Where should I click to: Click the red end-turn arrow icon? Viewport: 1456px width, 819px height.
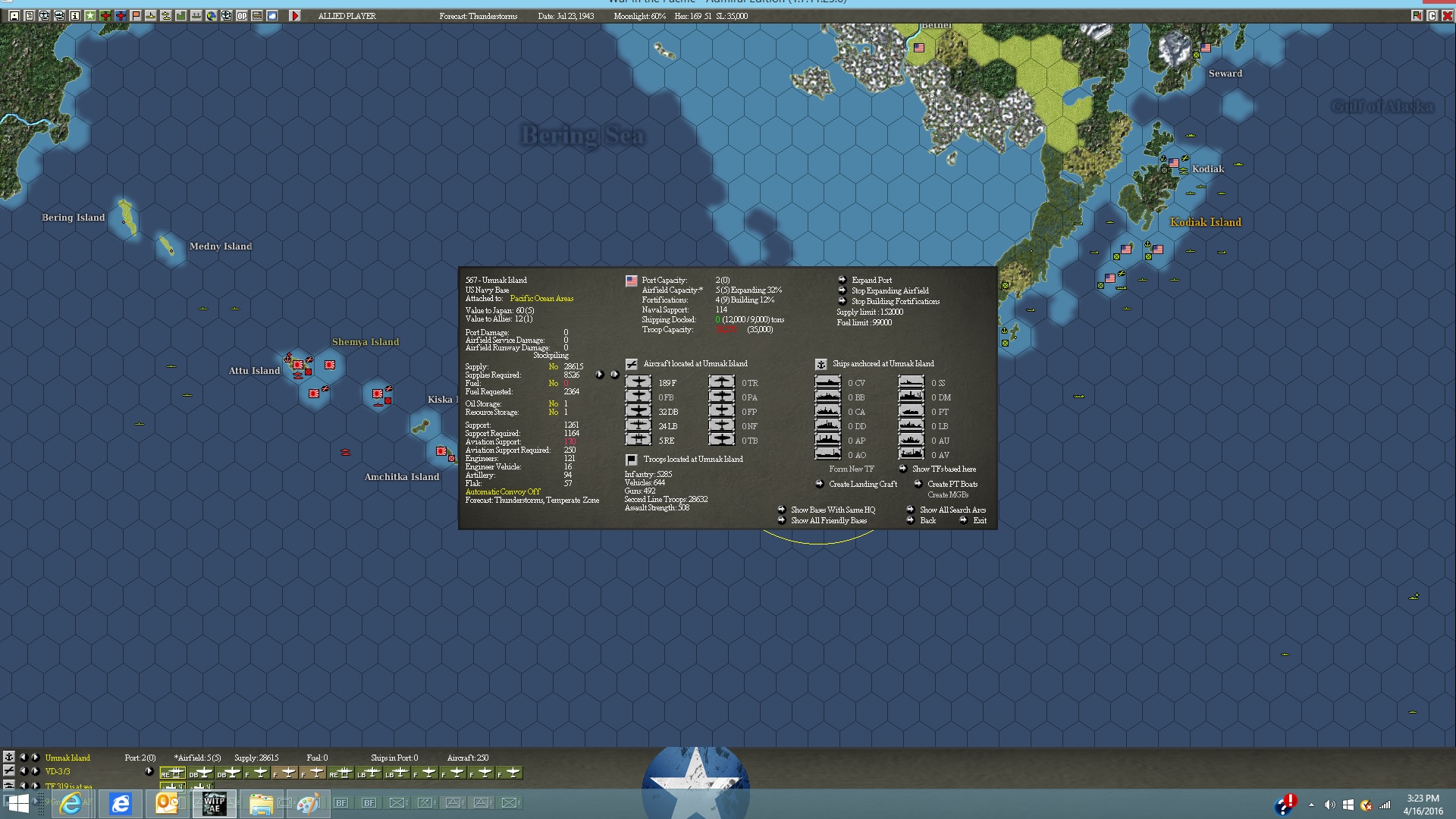pos(295,15)
